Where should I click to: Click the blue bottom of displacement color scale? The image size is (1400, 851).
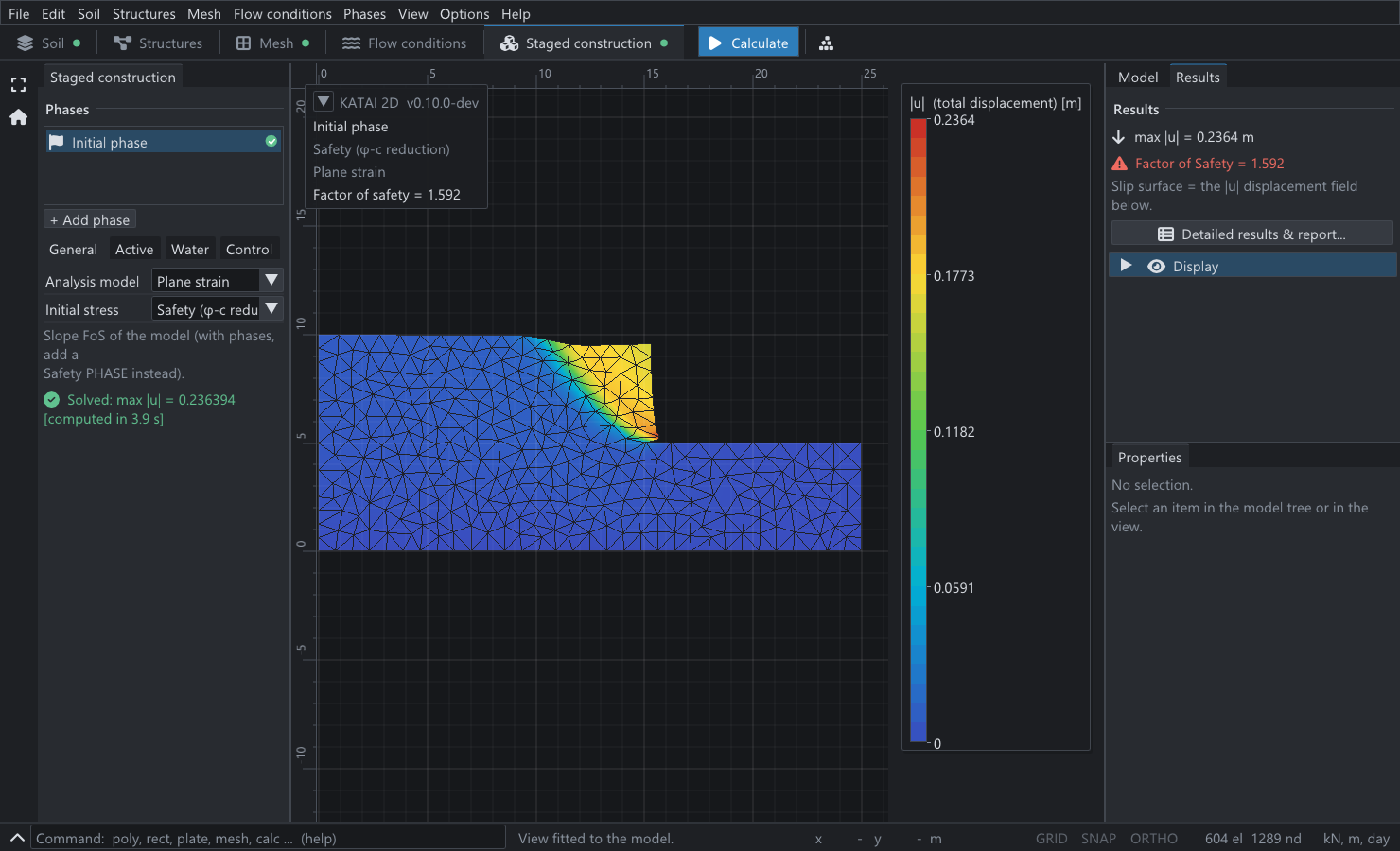pos(919,734)
